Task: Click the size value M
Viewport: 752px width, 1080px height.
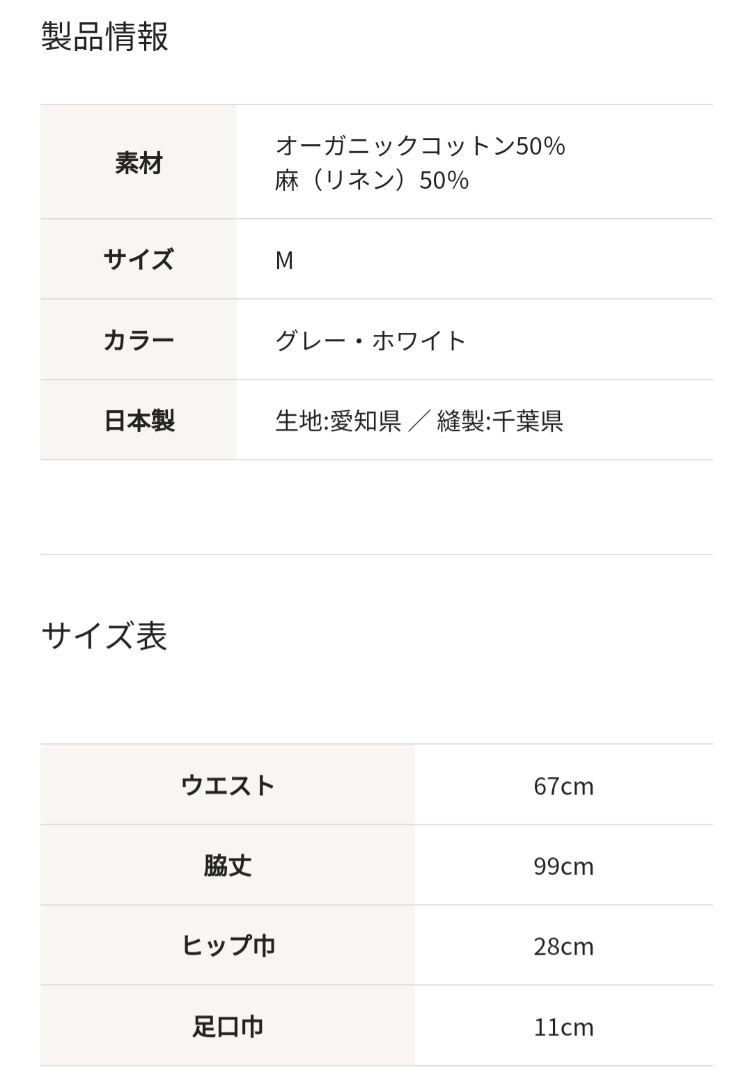Action: point(284,260)
